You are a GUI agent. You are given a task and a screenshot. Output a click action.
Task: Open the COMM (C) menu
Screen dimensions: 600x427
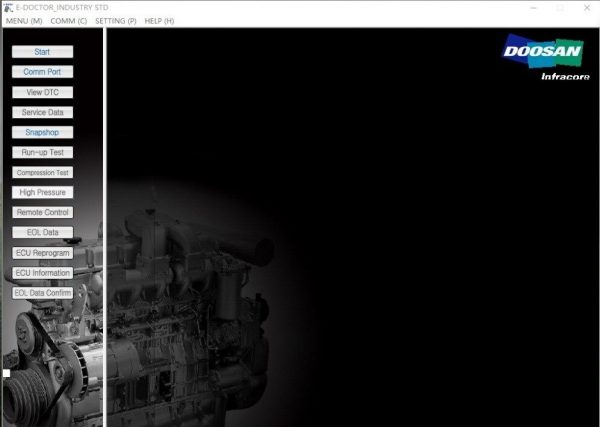[69, 21]
